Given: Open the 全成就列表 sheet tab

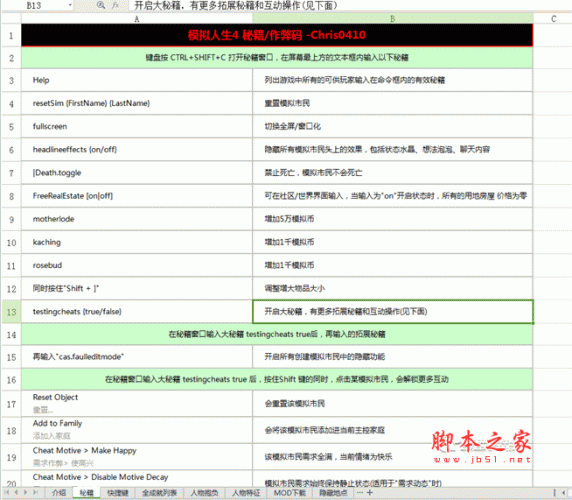Looking at the screenshot, I should pos(159,493).
